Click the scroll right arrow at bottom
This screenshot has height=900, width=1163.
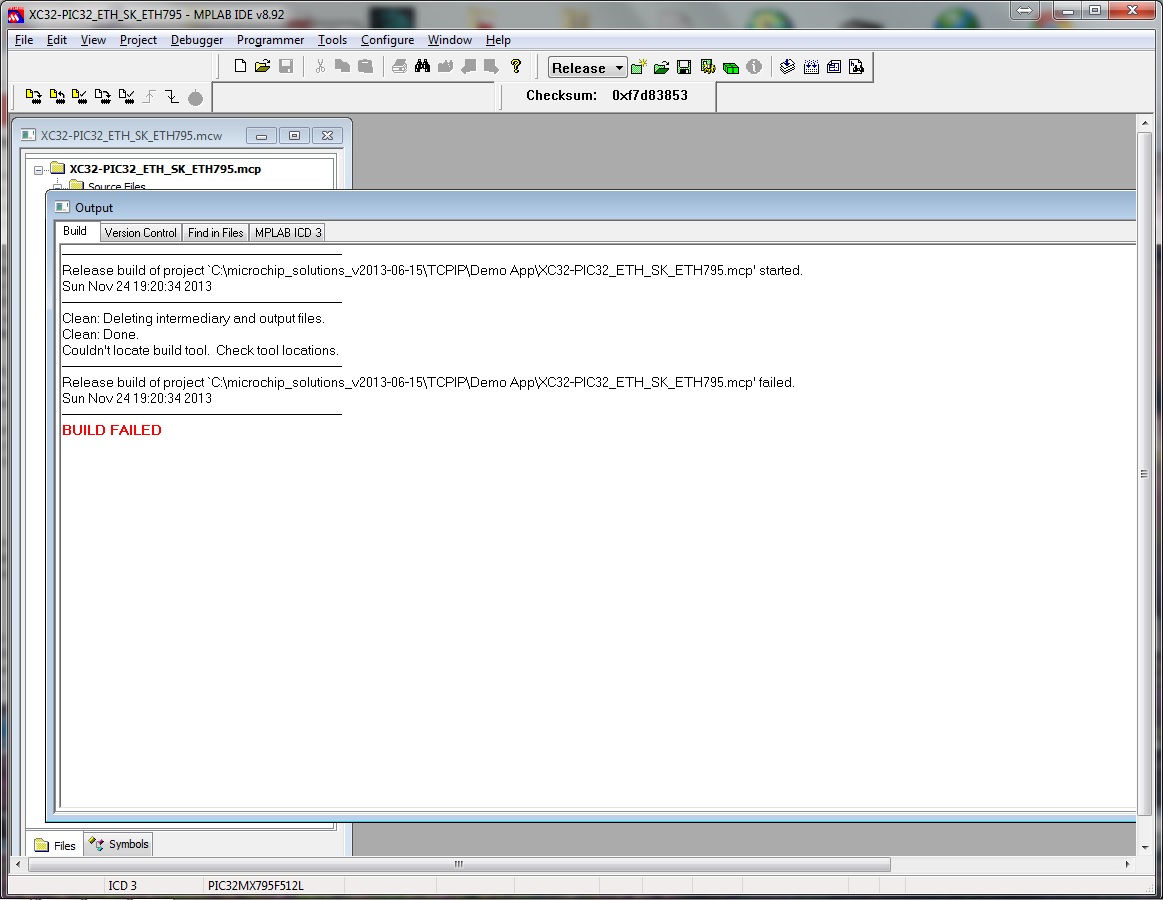point(1127,864)
